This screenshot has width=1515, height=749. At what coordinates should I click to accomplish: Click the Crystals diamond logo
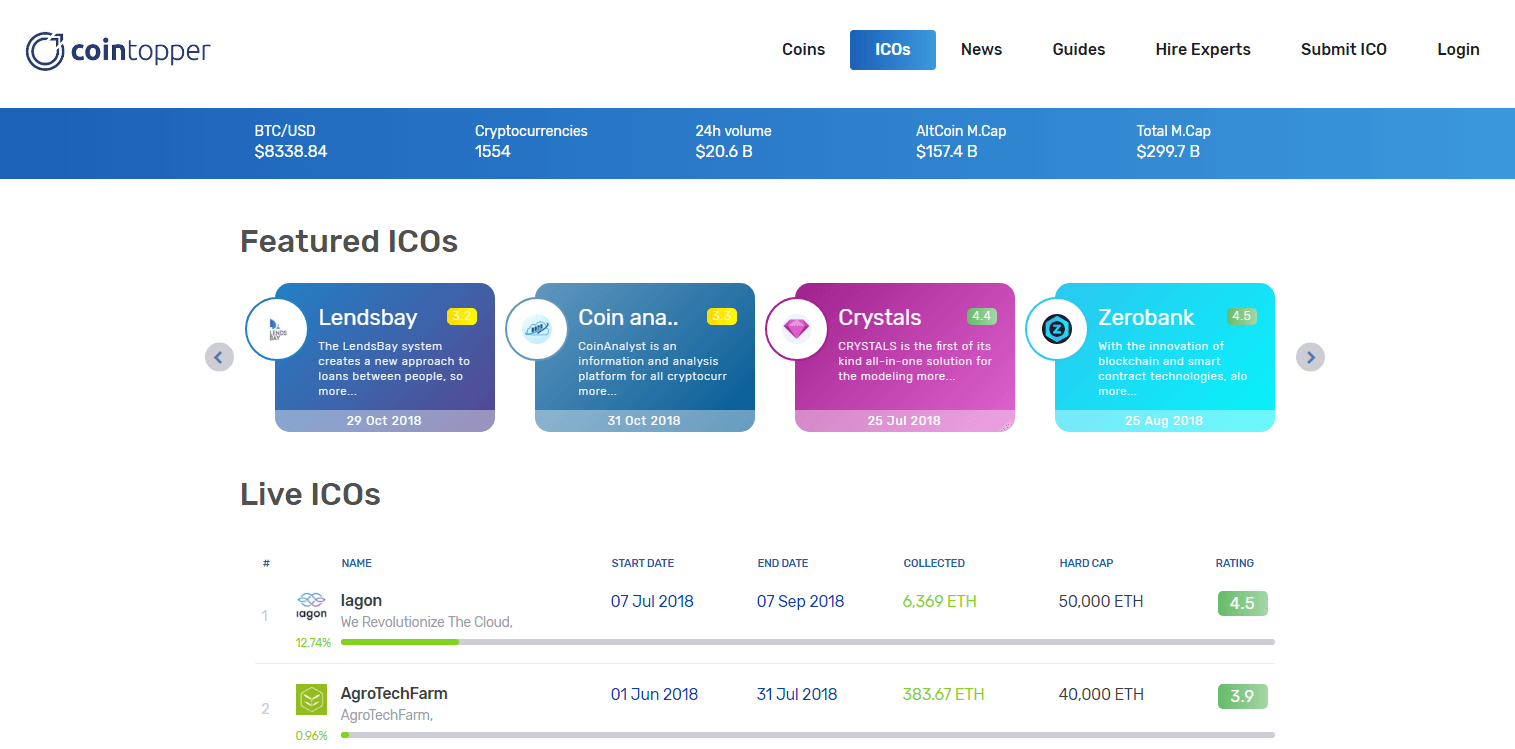pyautogui.click(x=796, y=329)
